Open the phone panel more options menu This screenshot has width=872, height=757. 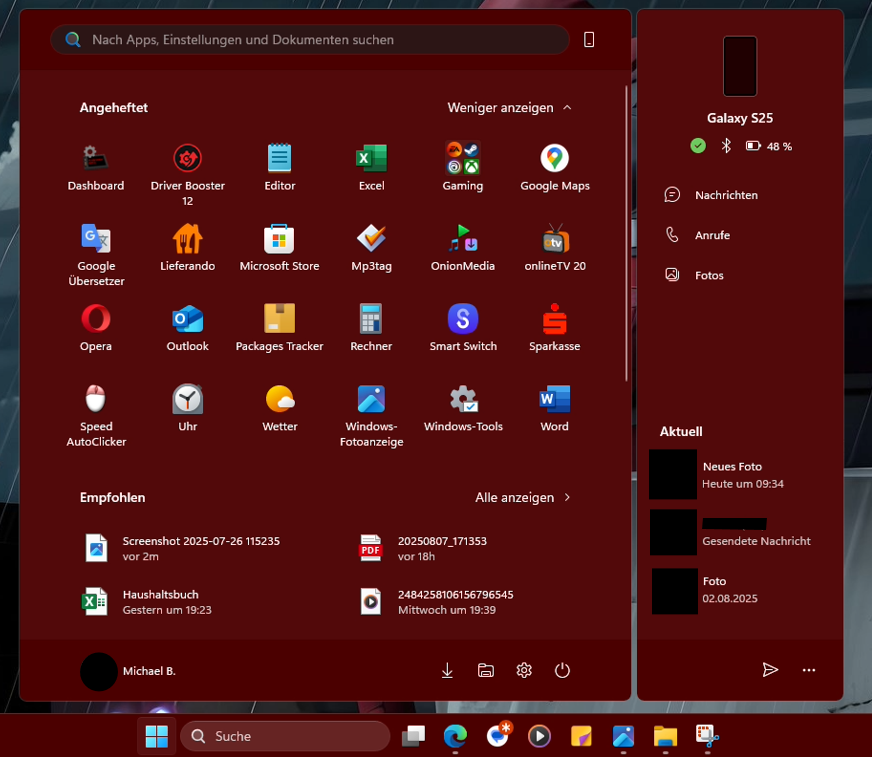click(x=809, y=670)
